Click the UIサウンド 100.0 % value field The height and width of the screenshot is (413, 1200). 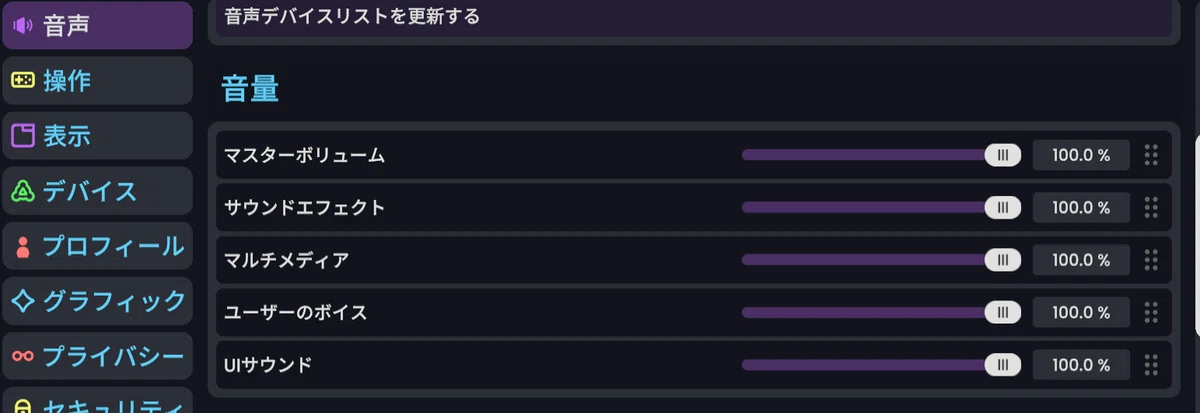[1081, 364]
